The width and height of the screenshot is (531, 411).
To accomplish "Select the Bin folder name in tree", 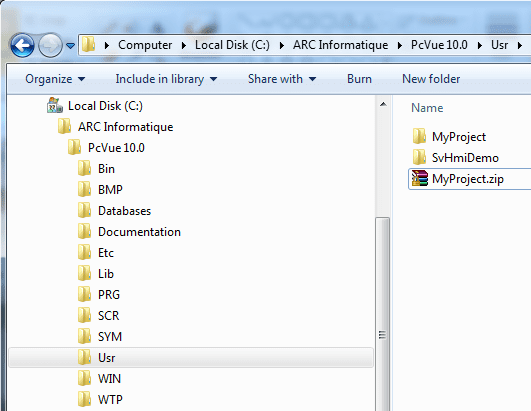I will 106,169.
